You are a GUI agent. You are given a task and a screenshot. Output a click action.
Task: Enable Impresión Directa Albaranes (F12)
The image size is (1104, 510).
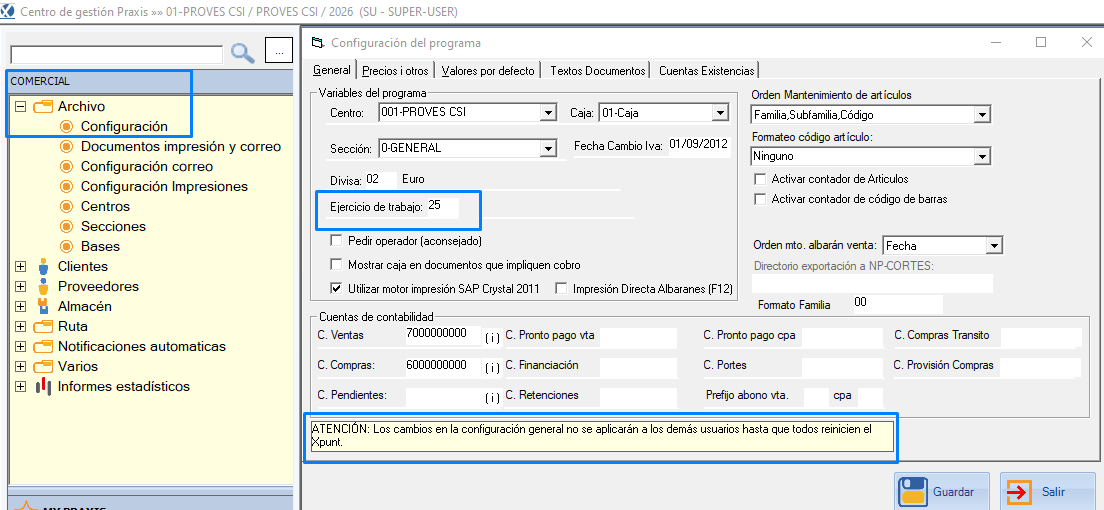561,288
